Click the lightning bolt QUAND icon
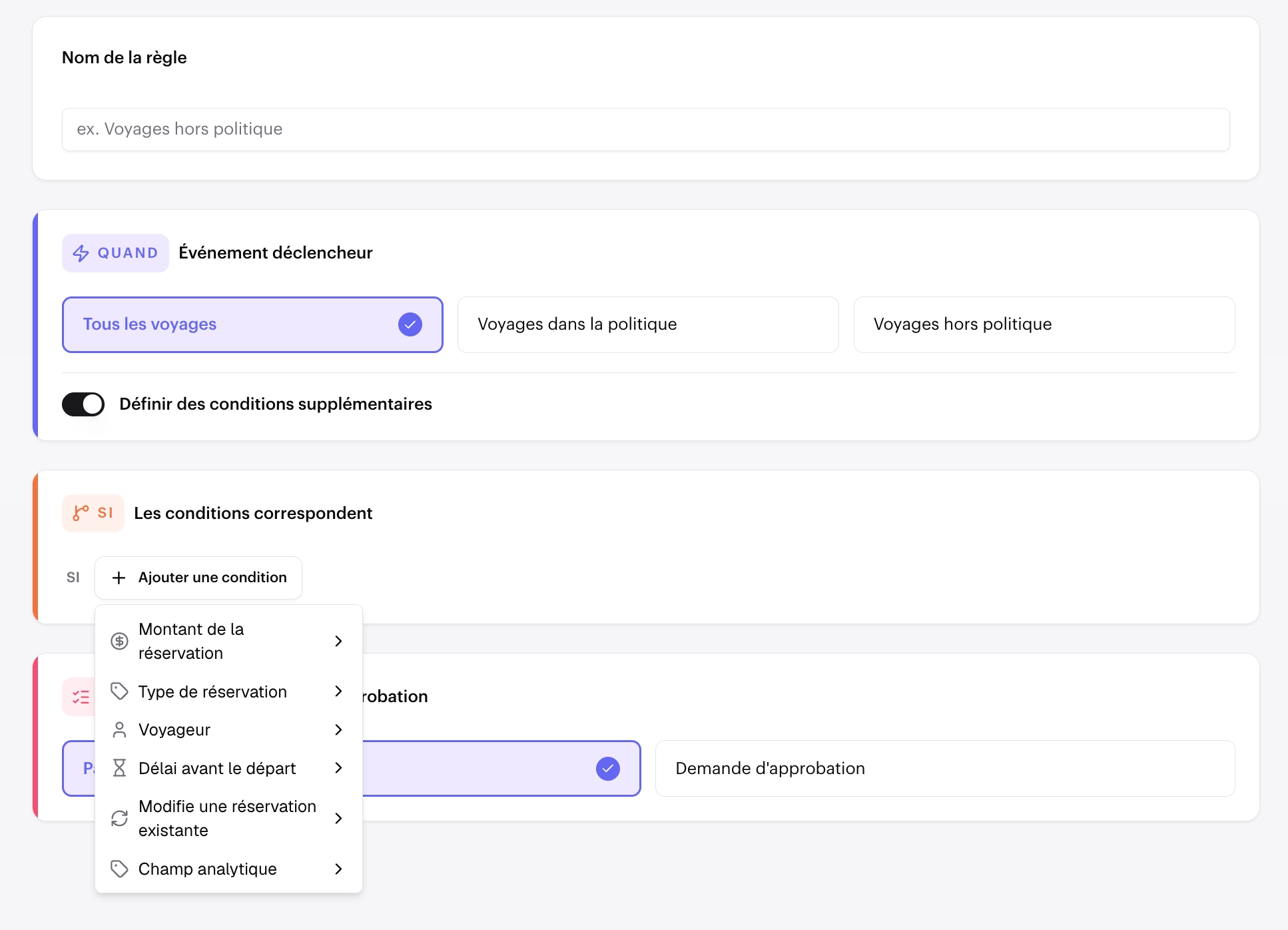Viewport: 1288px width, 930px height. [81, 253]
